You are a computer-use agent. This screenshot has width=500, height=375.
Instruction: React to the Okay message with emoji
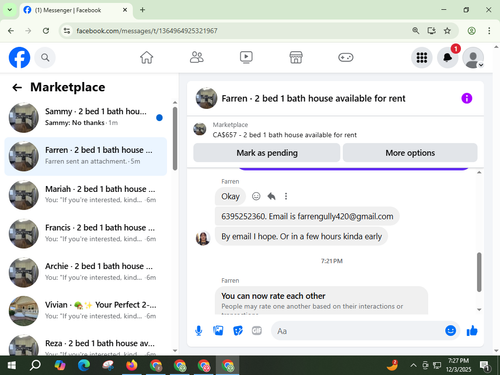[256, 196]
